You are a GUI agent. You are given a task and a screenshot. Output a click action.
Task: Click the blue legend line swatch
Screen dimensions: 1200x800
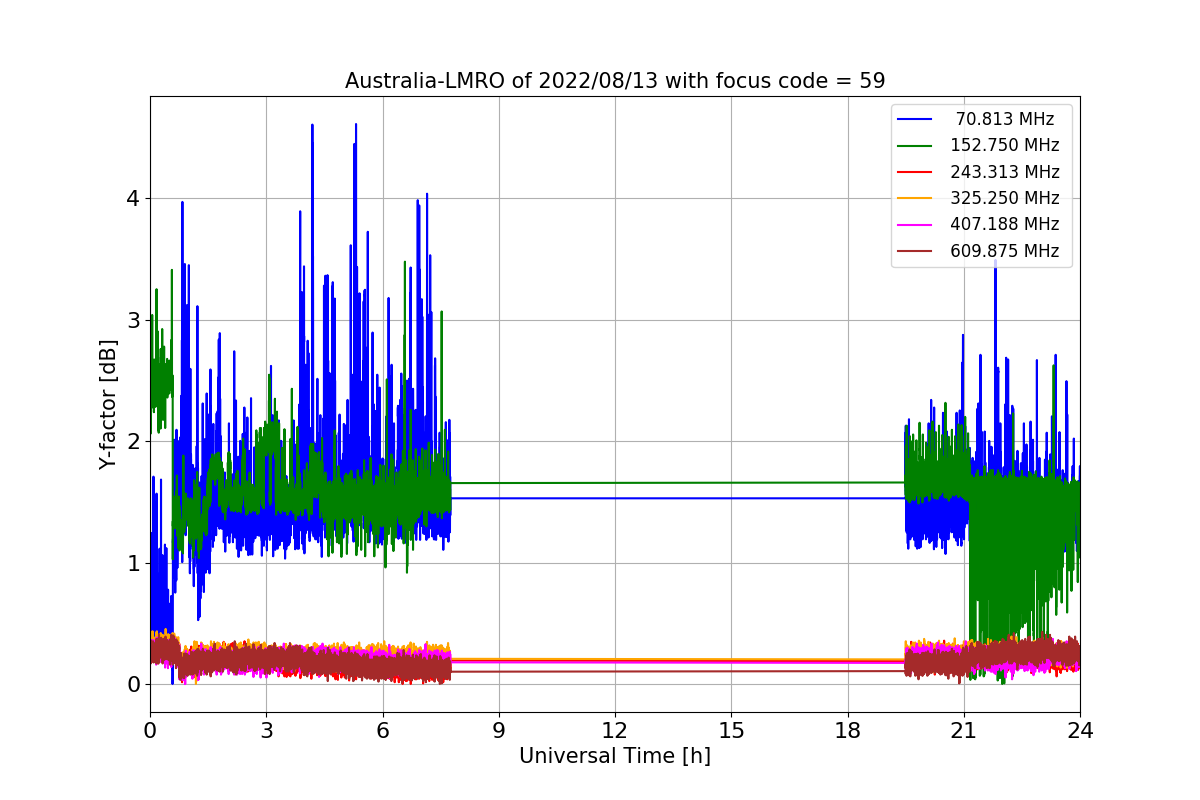915,119
